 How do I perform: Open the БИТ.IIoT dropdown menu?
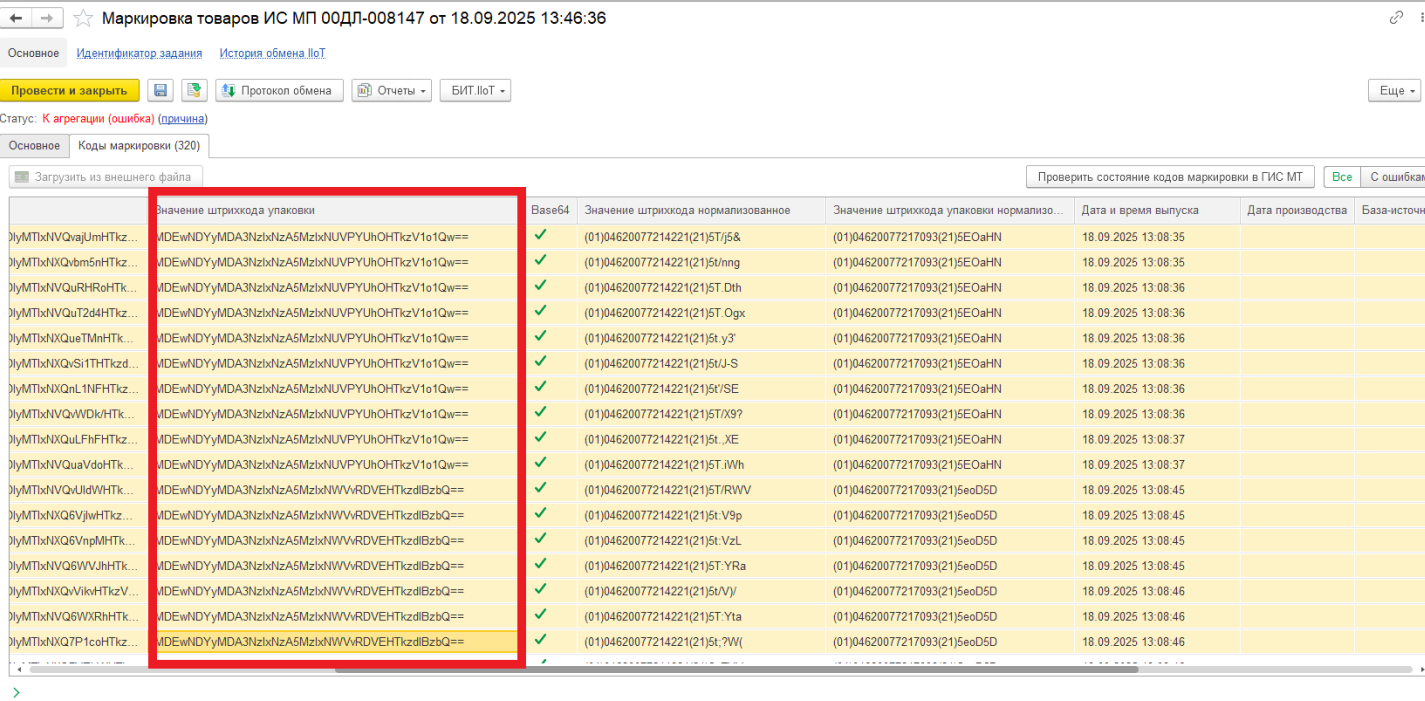[x=474, y=91]
